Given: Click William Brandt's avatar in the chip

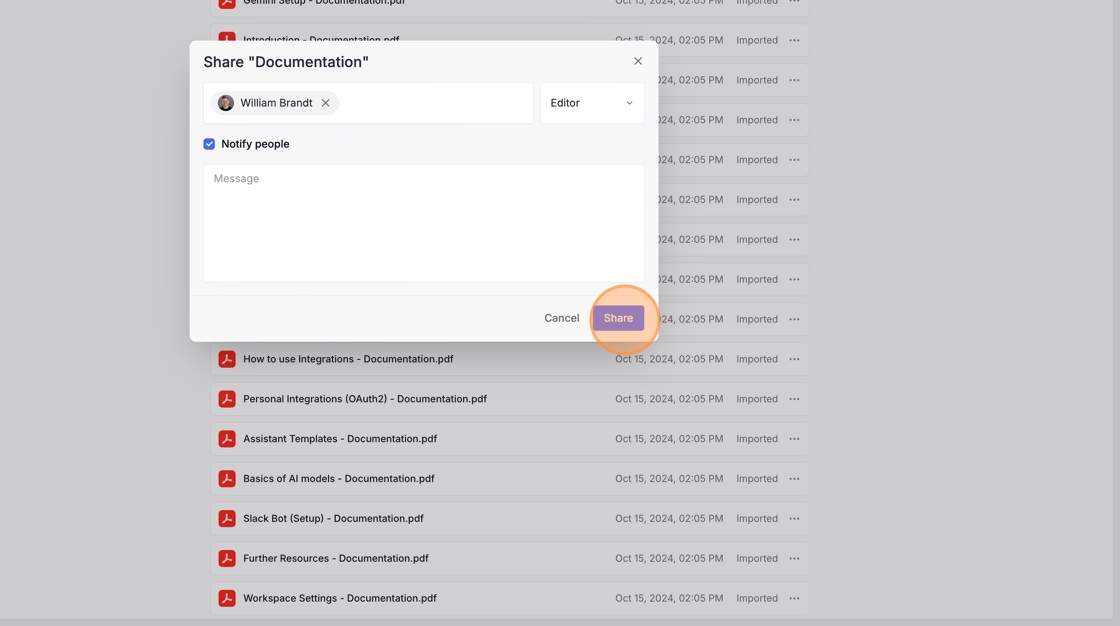Looking at the screenshot, I should point(226,103).
